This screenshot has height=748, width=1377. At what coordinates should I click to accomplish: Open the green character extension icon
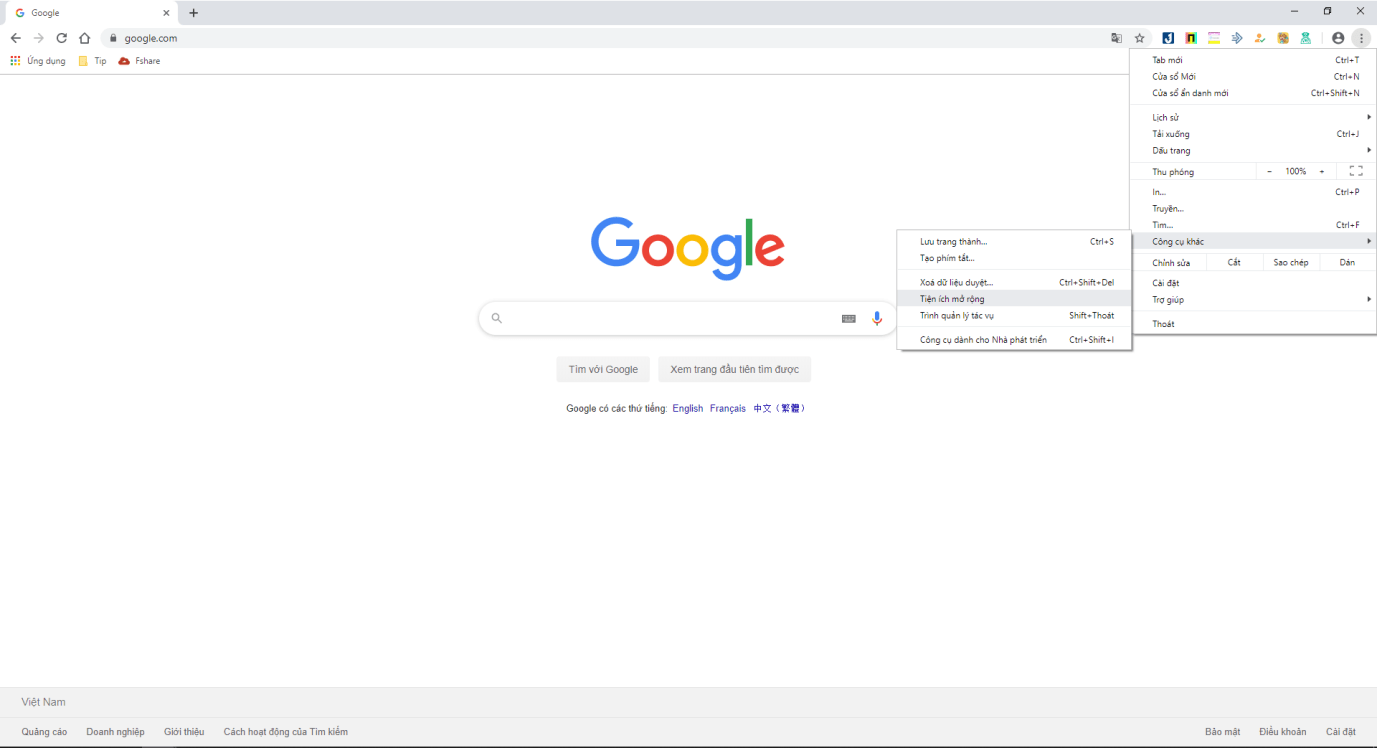point(1306,38)
